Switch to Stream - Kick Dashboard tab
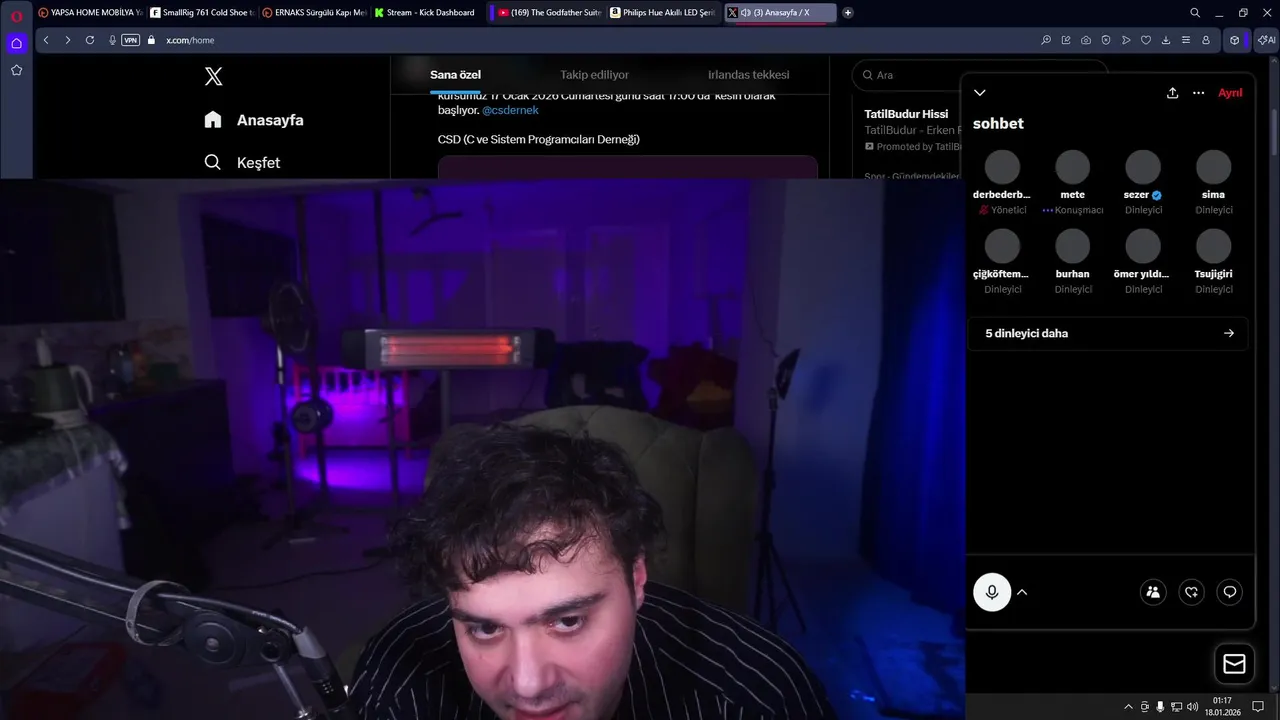Image resolution: width=1280 pixels, height=720 pixels. coord(426,13)
